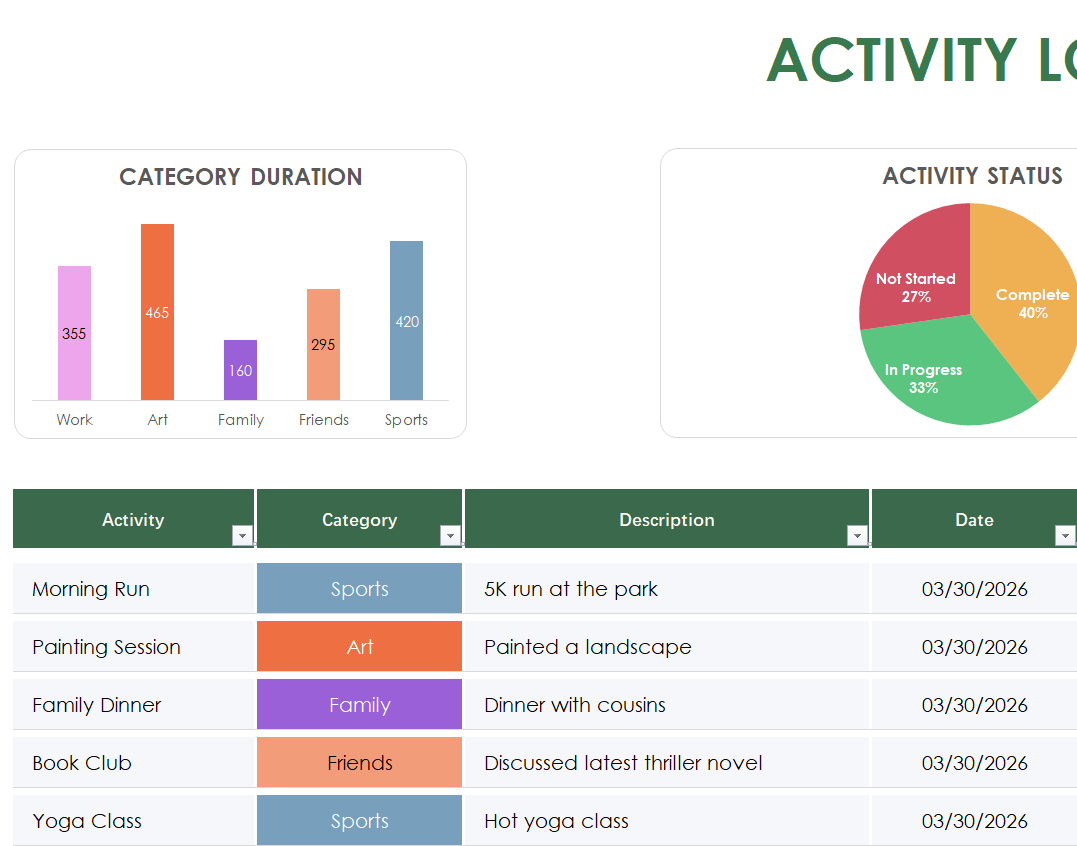Click the Friends axis label in chart
Image resolution: width=1077 pixels, height=846 pixels.
(x=324, y=420)
